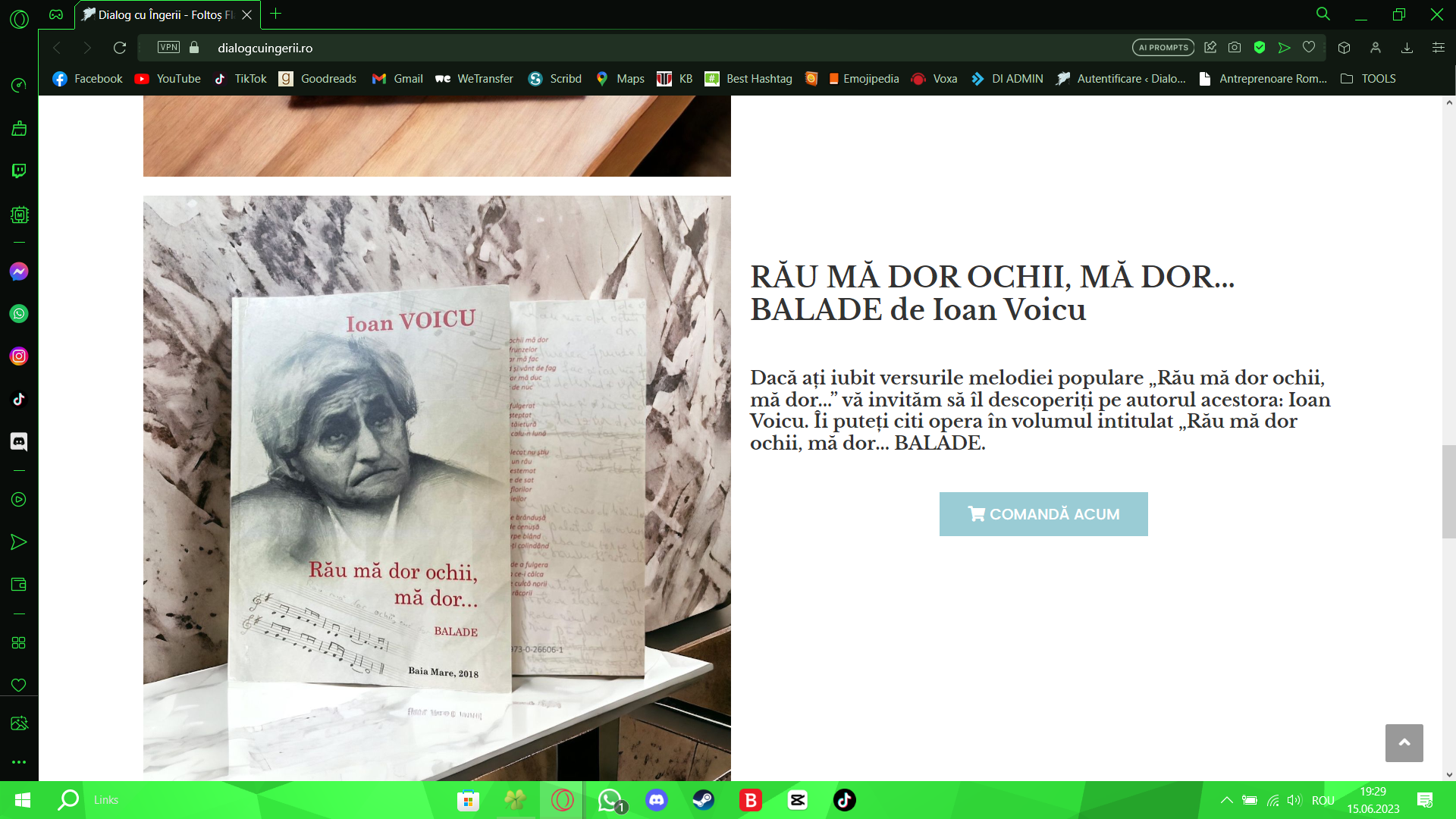Viewport: 1456px width, 819px height.
Task: Toggle the VPN badge in address bar
Action: click(x=168, y=48)
